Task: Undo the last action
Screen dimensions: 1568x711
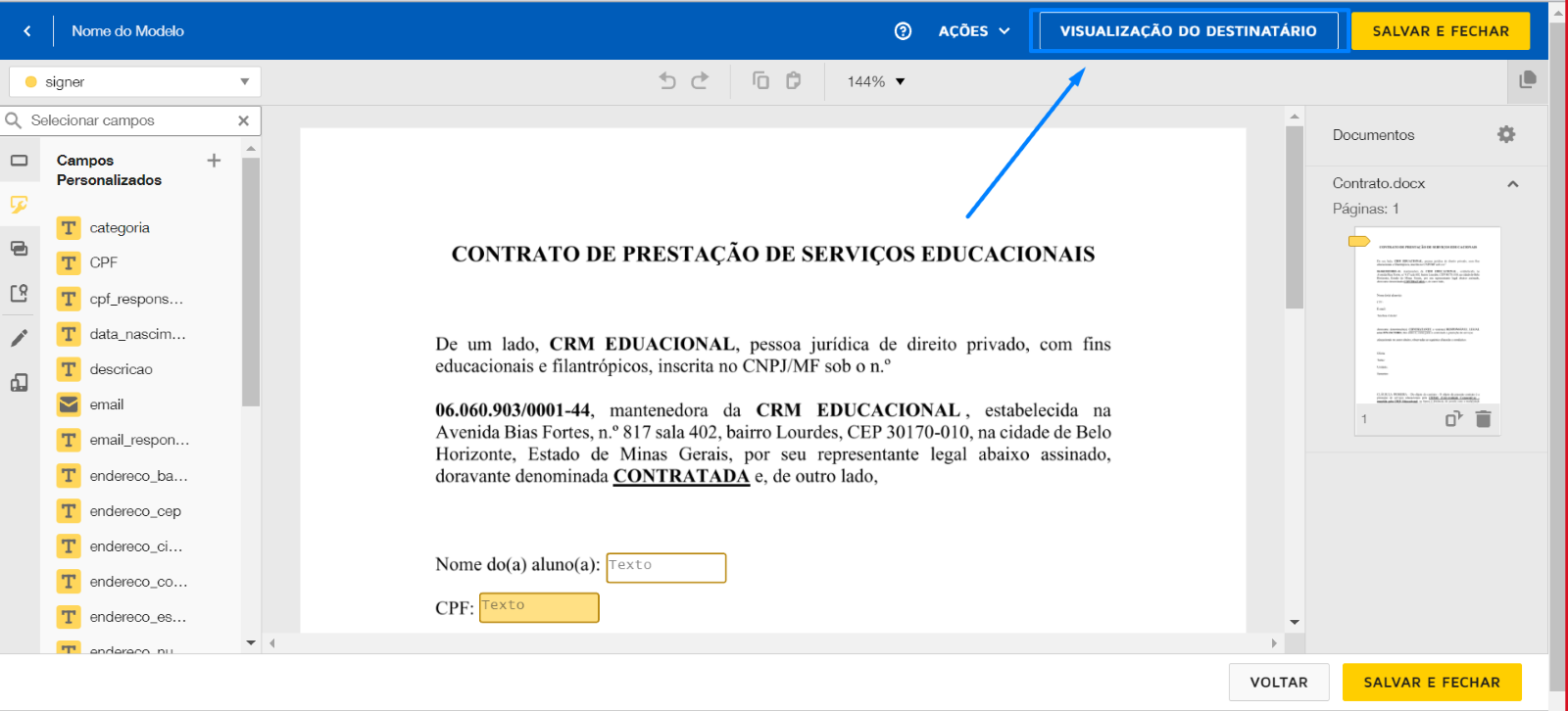Action: 667,81
